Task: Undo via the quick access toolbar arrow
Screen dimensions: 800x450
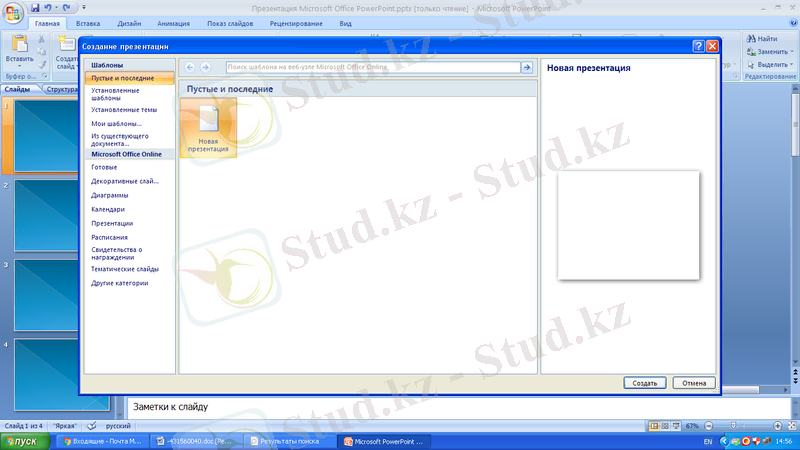Action: 47,8
